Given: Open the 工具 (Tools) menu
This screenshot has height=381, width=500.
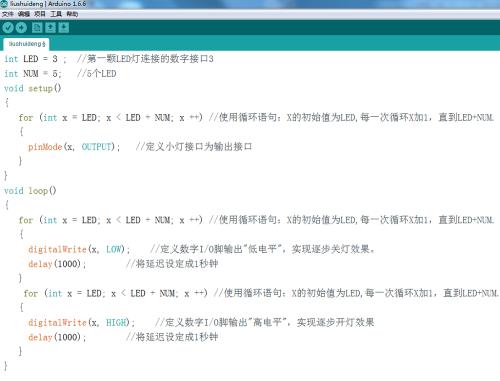Looking at the screenshot, I should click(x=56, y=14).
